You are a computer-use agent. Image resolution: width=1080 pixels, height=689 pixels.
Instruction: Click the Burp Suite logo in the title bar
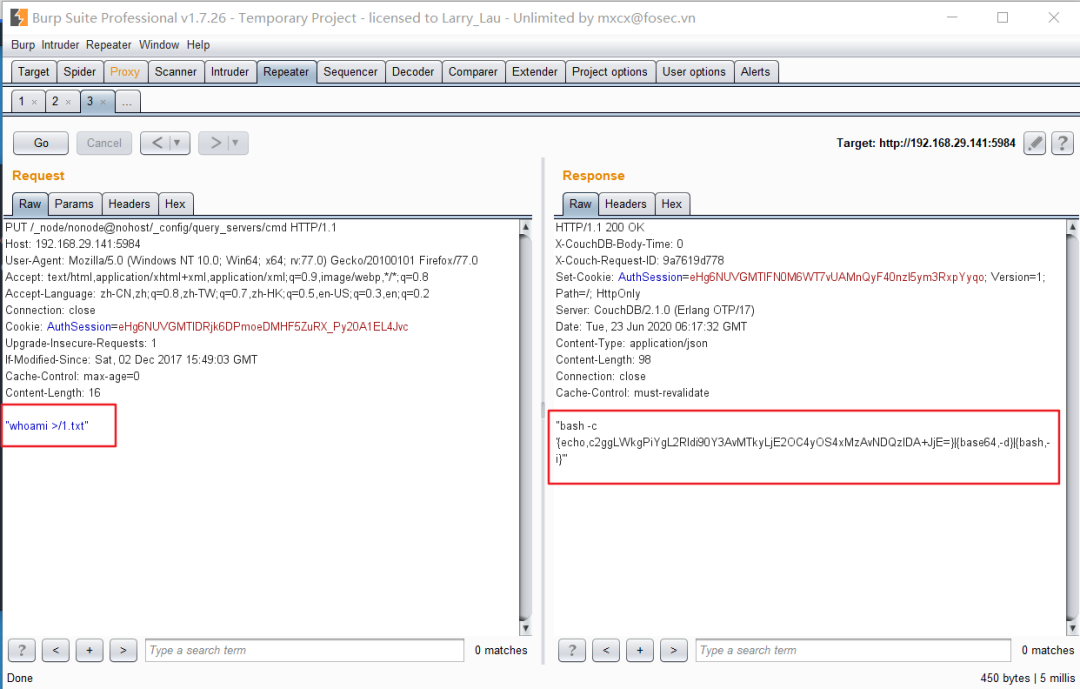coord(19,17)
